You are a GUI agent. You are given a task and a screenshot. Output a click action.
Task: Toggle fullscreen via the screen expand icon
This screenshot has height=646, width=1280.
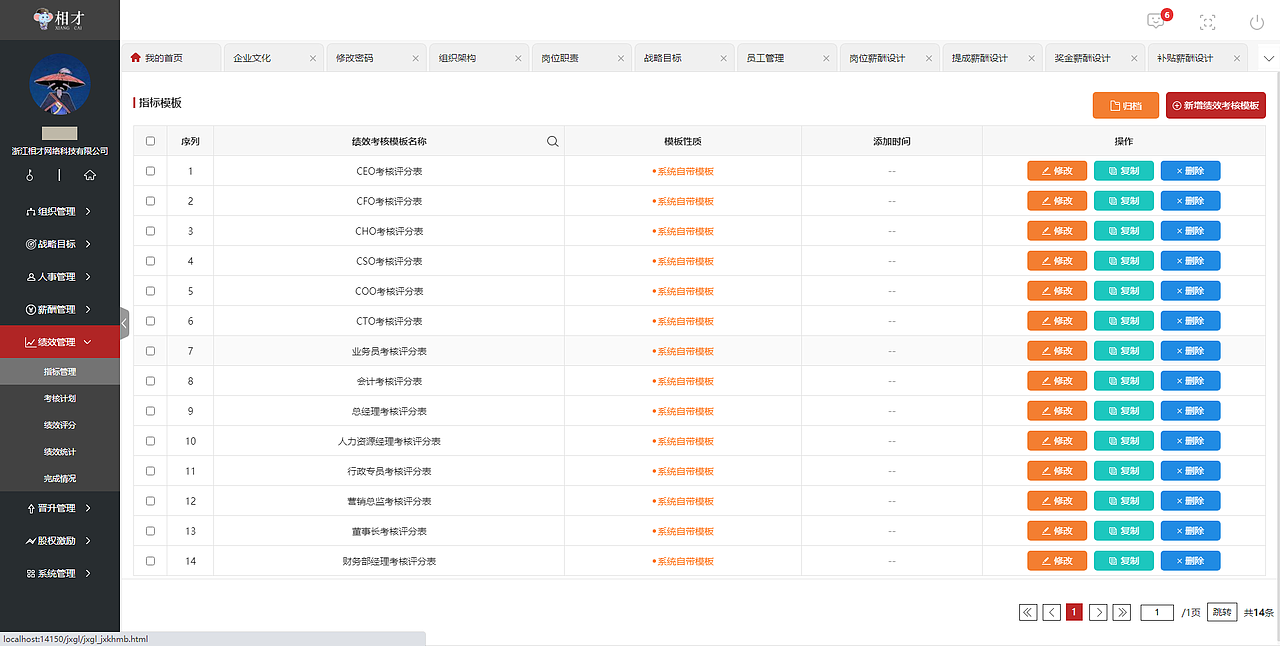(x=1206, y=20)
